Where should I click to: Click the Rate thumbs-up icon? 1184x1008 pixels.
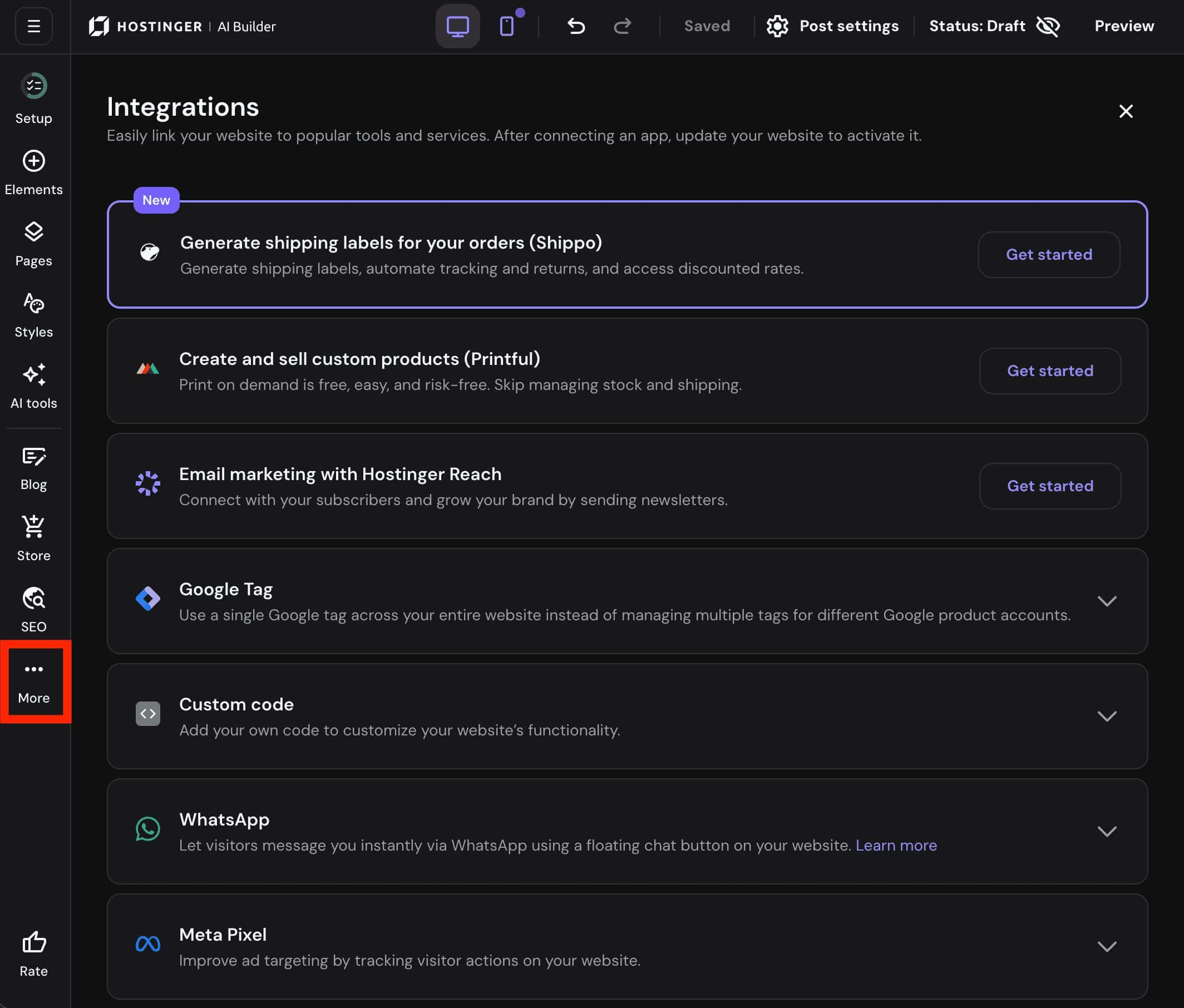point(34,942)
